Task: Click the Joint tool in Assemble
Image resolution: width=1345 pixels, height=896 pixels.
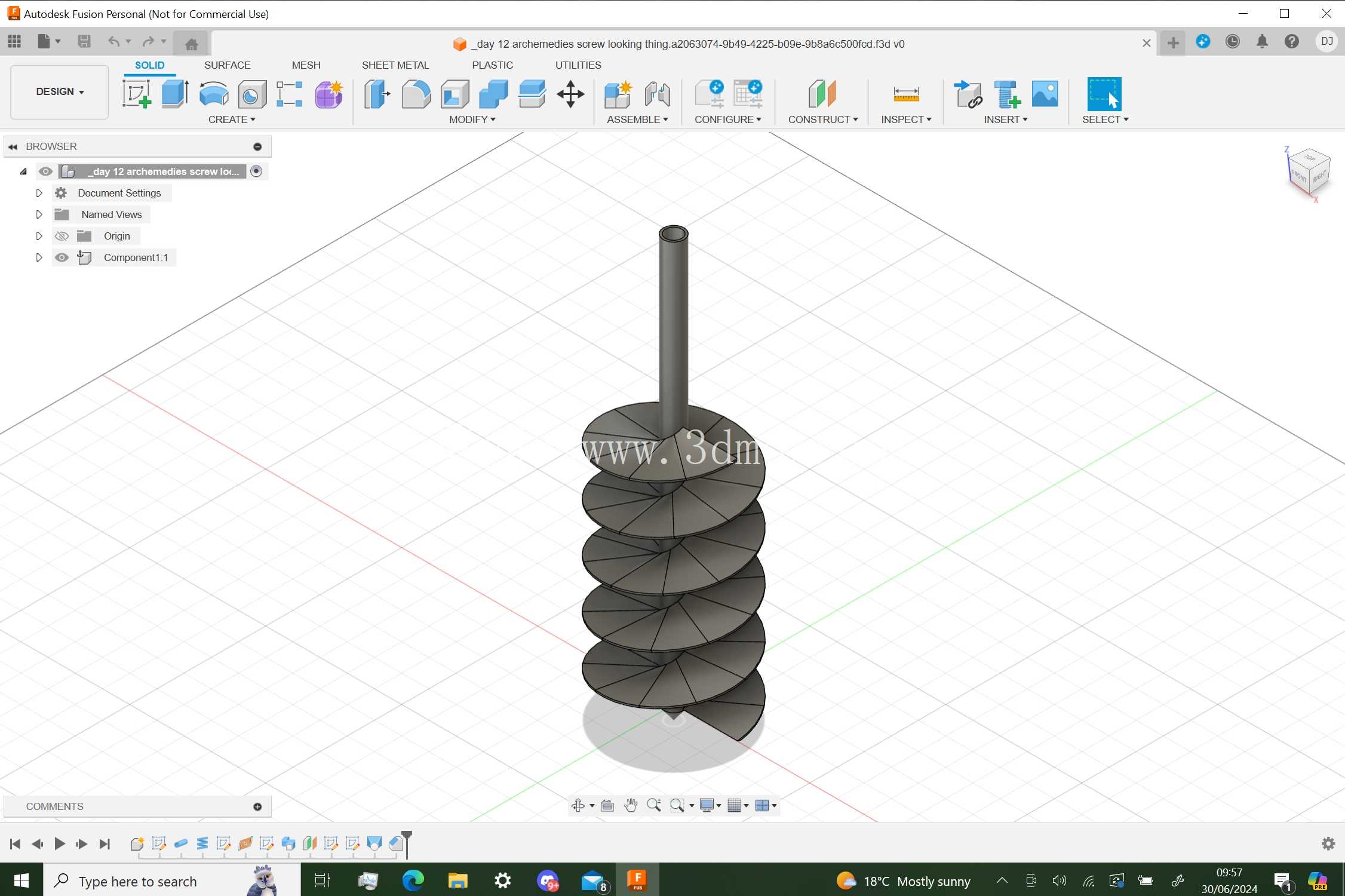Action: pos(657,94)
